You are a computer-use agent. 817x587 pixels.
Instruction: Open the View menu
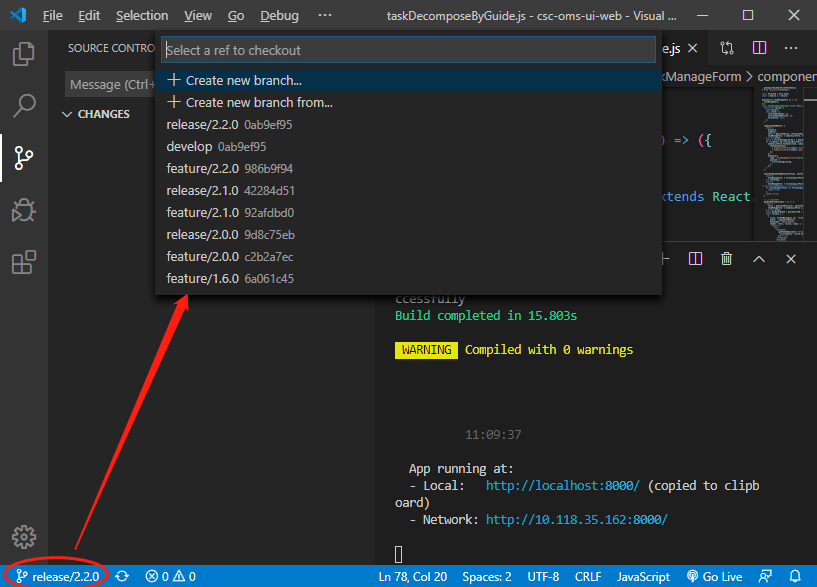click(197, 16)
